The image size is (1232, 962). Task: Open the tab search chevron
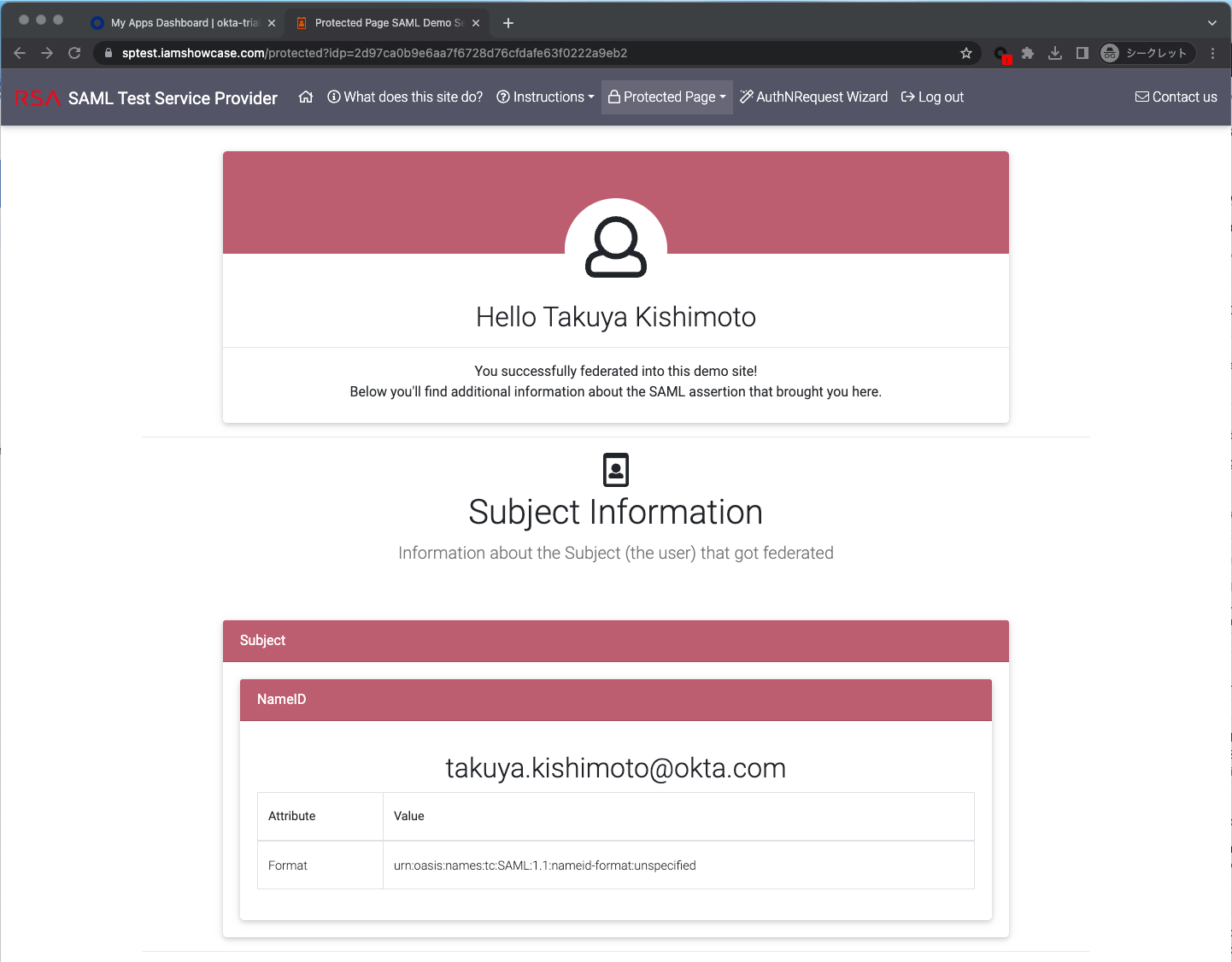coord(1211,23)
